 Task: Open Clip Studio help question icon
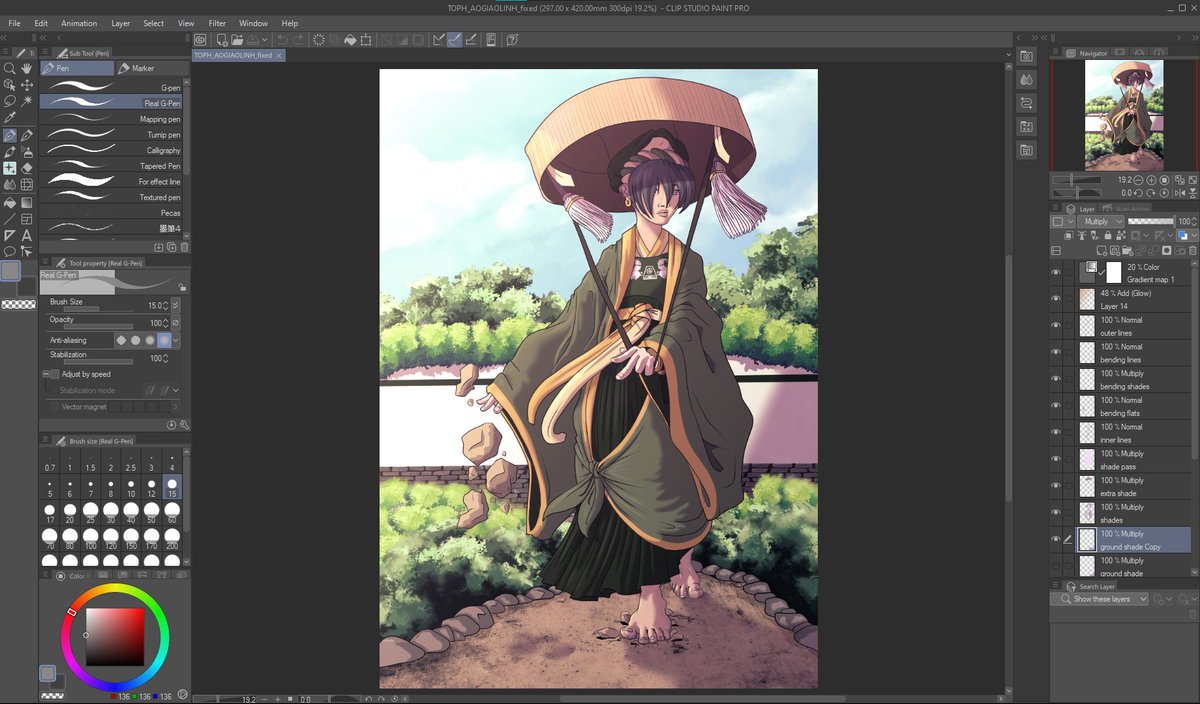click(x=512, y=40)
